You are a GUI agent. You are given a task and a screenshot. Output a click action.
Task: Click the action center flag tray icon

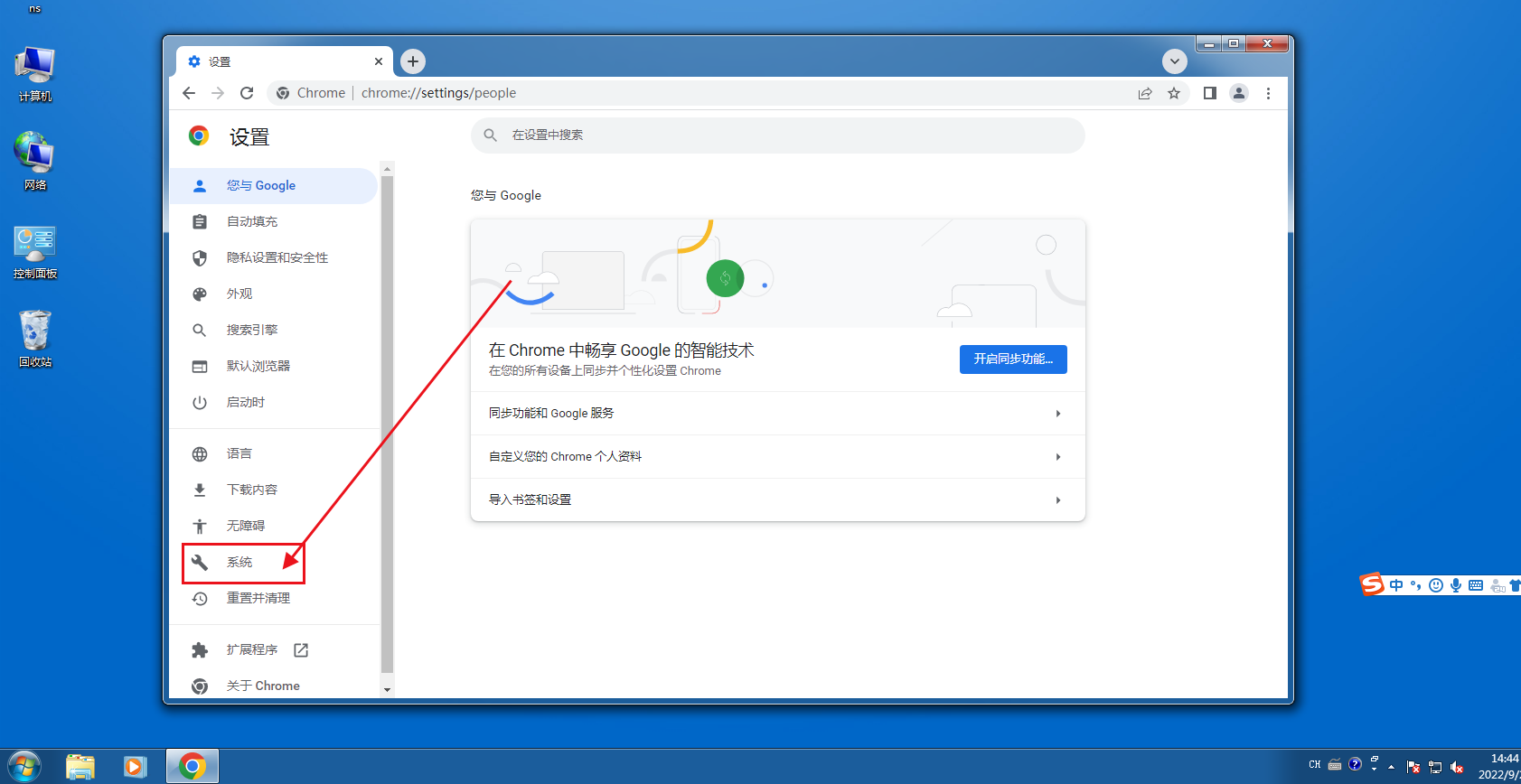[x=1413, y=768]
